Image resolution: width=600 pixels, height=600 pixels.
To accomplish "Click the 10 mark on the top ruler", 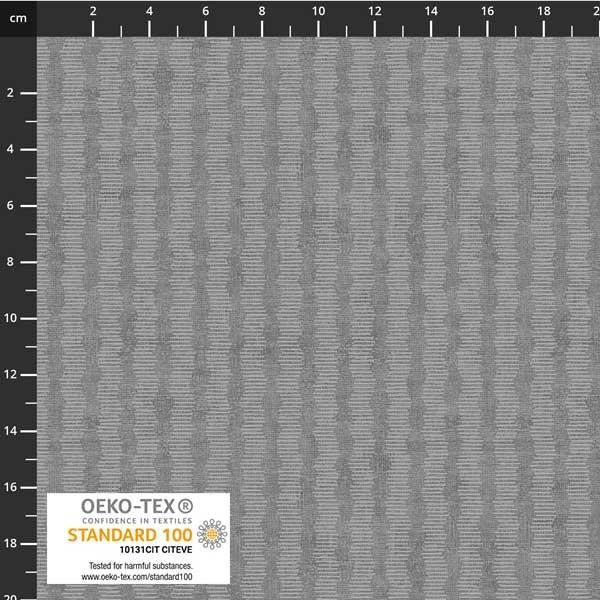I will tap(318, 11).
